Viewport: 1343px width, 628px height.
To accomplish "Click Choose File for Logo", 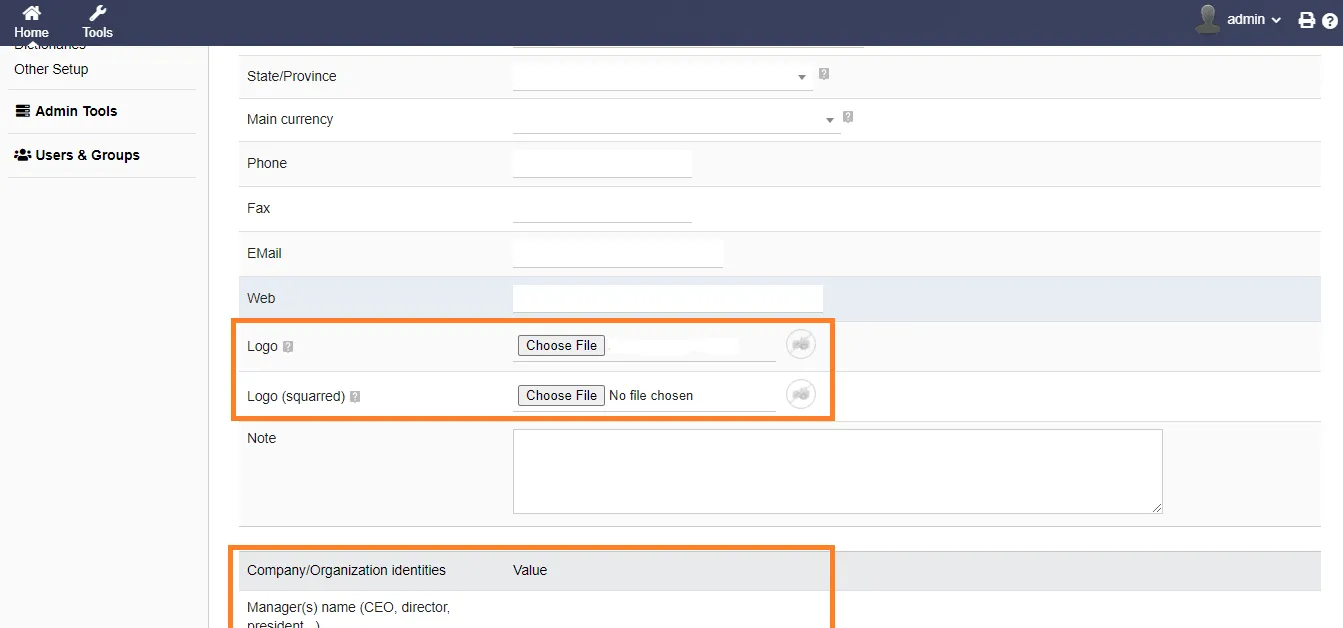I will 561,345.
